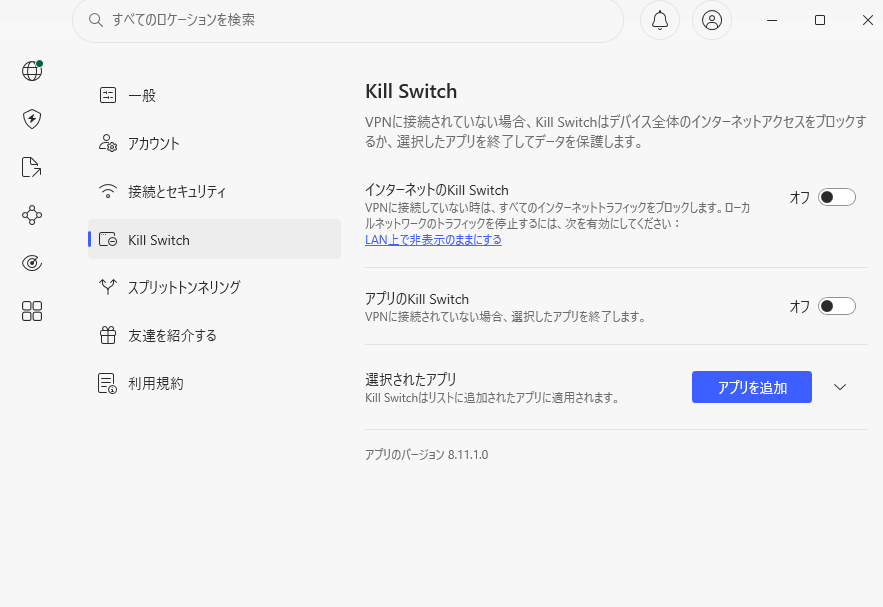
Task: Click the notification bell icon
Action: (660, 20)
